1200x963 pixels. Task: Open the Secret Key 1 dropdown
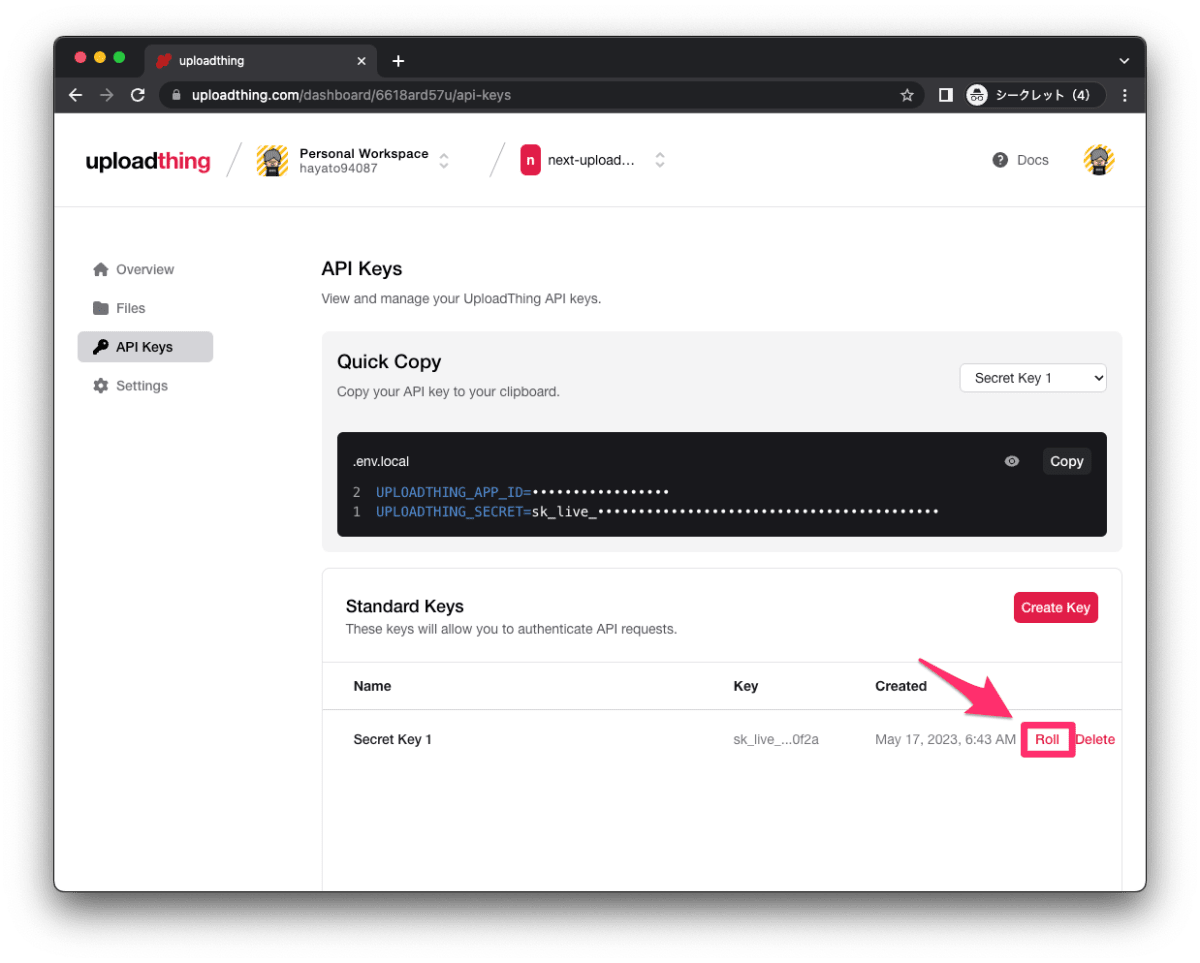coord(1033,378)
